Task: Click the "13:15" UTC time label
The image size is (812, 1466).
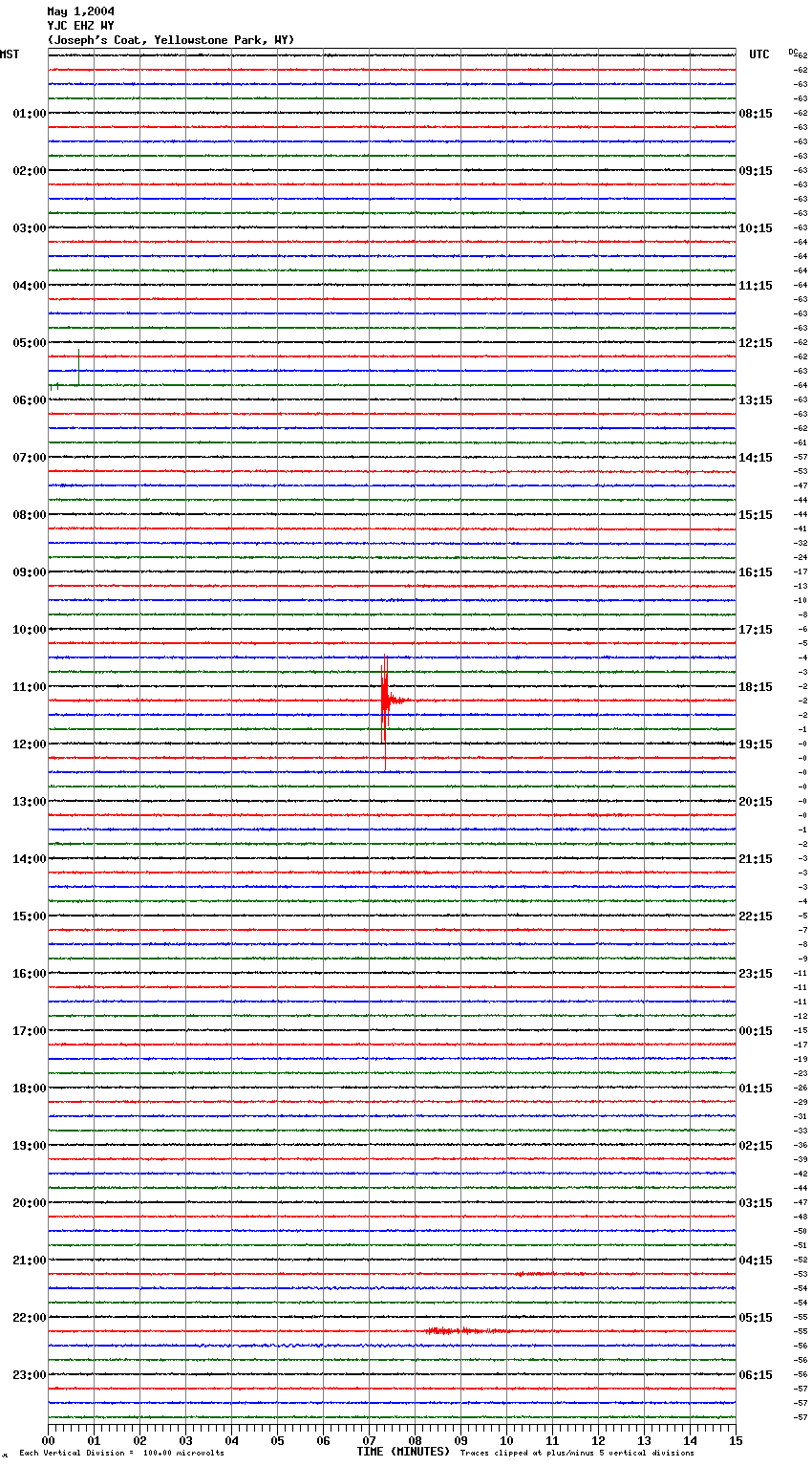Action: tap(756, 400)
